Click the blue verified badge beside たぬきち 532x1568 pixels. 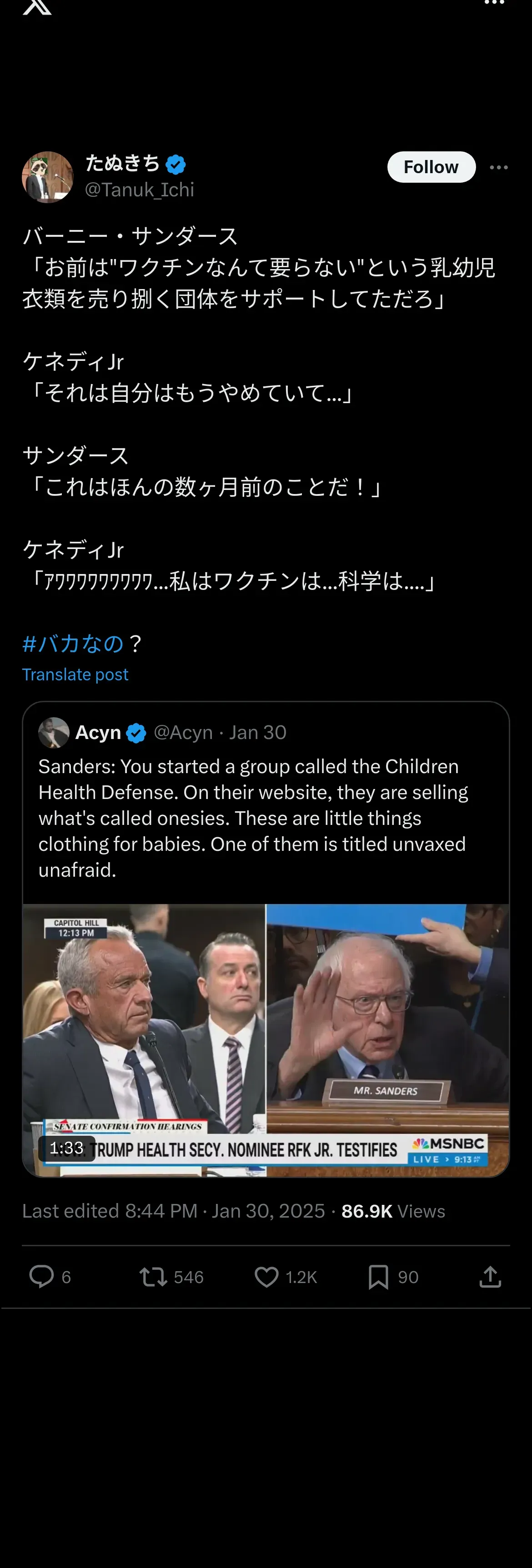[x=176, y=164]
